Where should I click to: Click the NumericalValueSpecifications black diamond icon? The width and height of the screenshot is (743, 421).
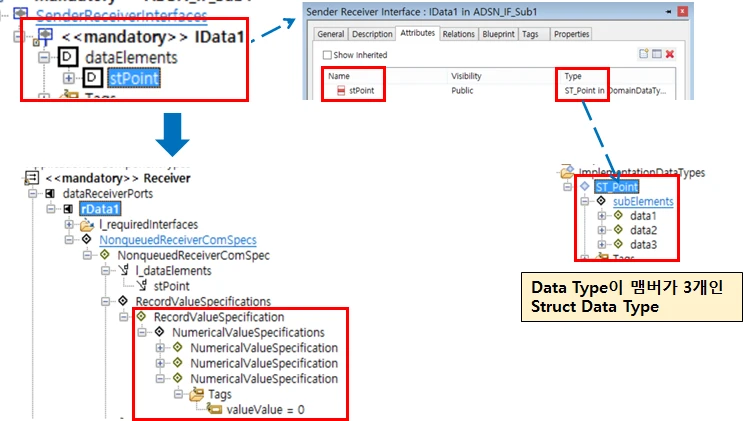(160, 331)
